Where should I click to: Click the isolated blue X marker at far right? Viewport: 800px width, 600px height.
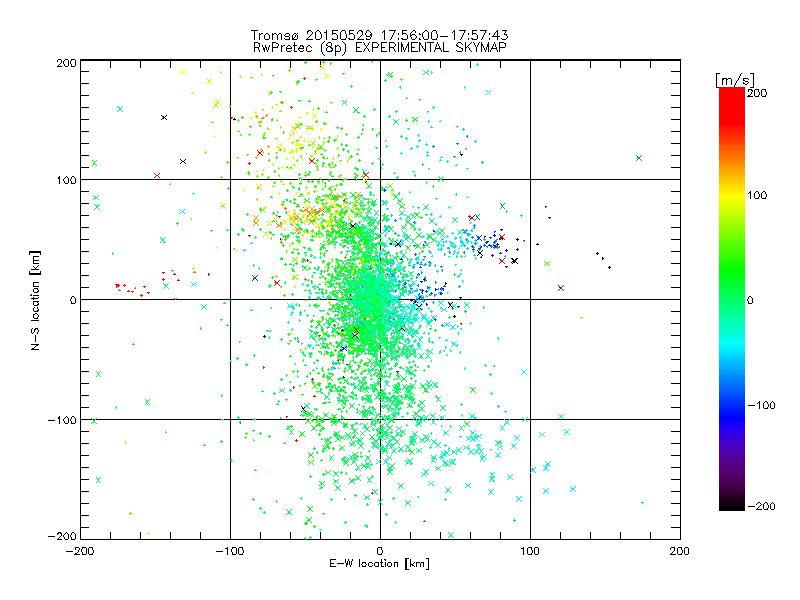(639, 158)
